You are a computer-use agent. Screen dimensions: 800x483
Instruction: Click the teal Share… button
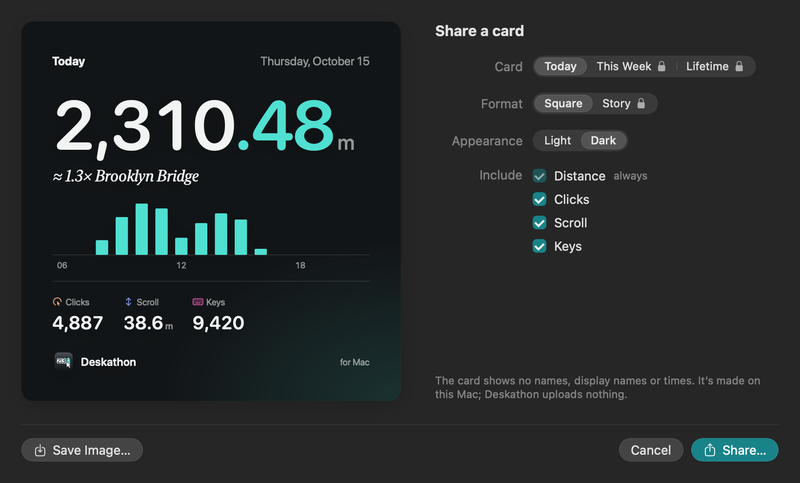click(x=735, y=450)
